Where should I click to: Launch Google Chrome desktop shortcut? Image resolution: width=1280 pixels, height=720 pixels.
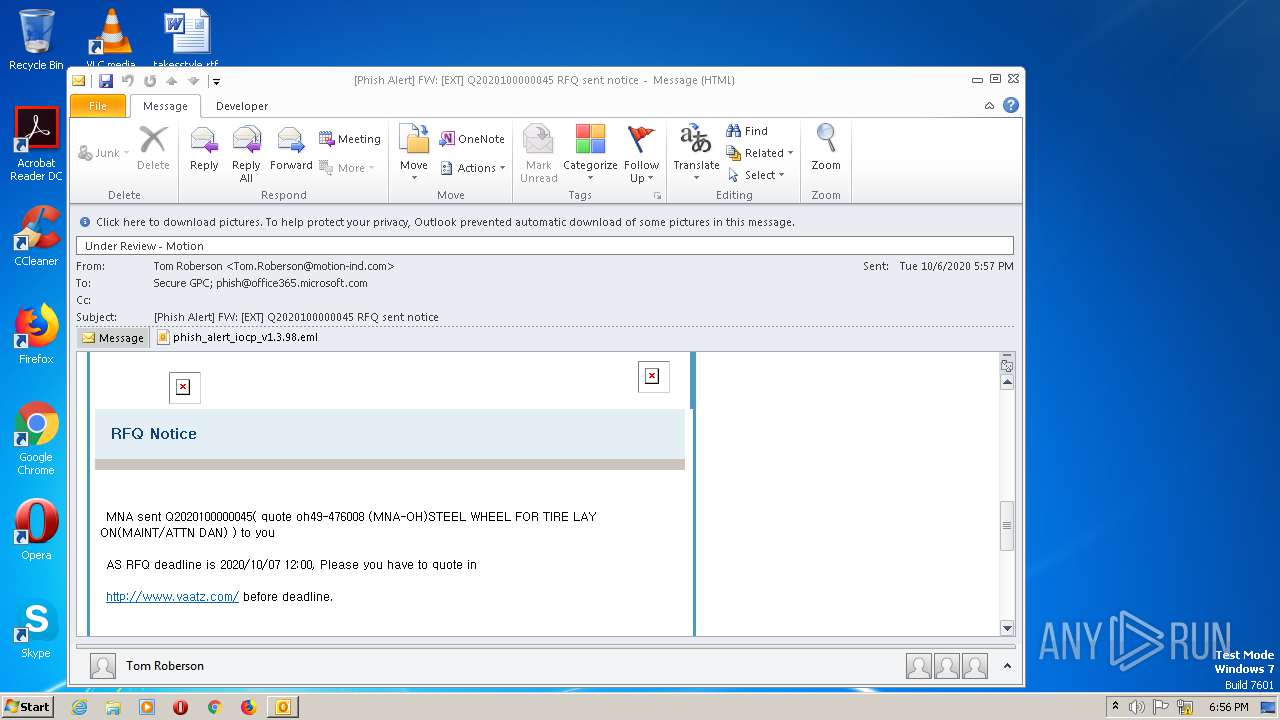pyautogui.click(x=36, y=438)
